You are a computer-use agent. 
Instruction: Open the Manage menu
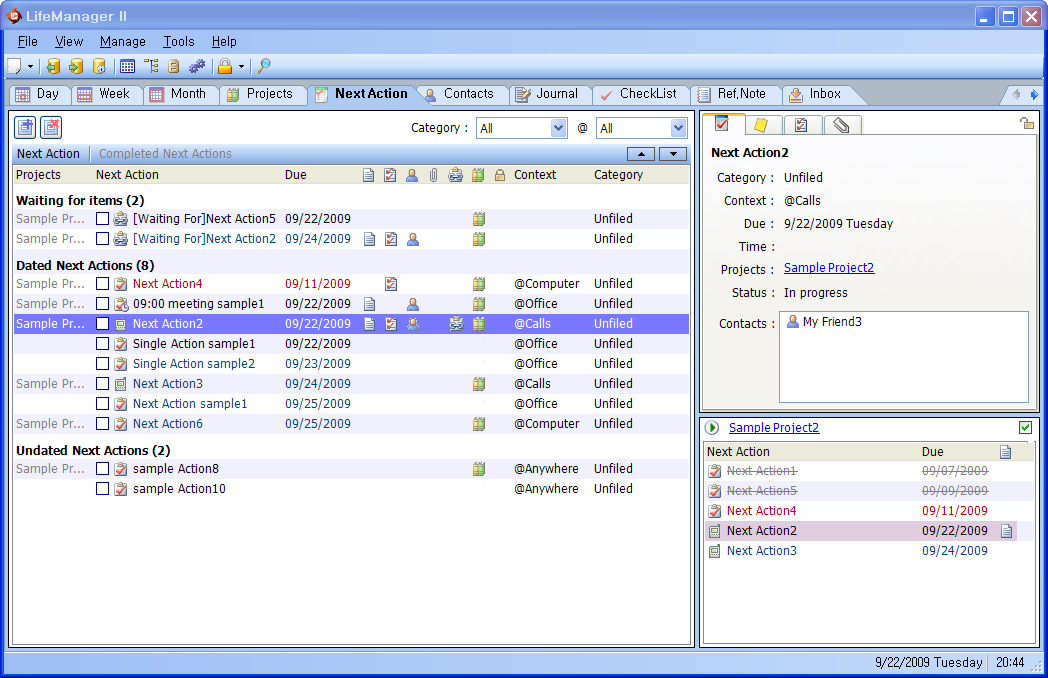[x=122, y=41]
